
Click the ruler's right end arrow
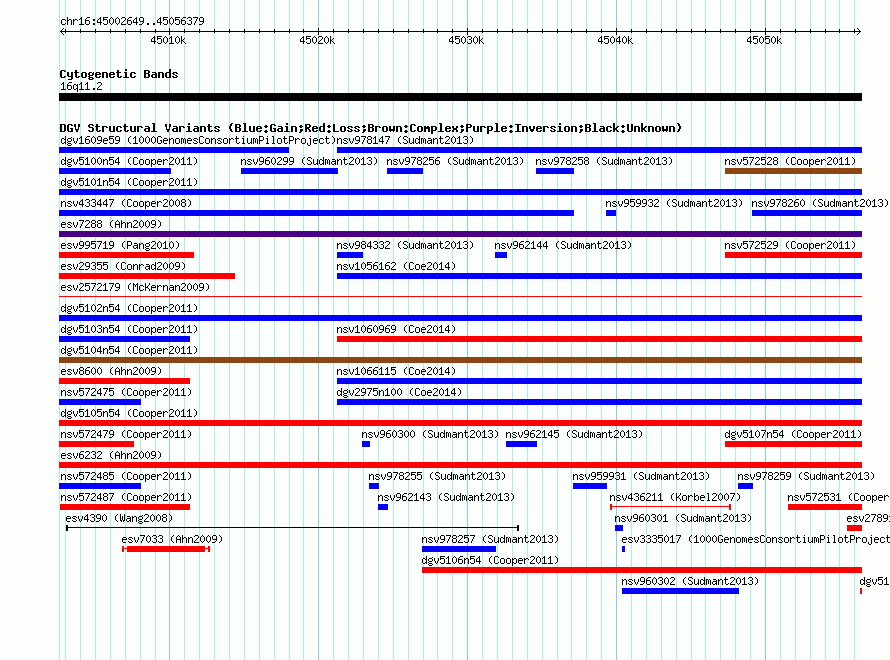[858, 32]
